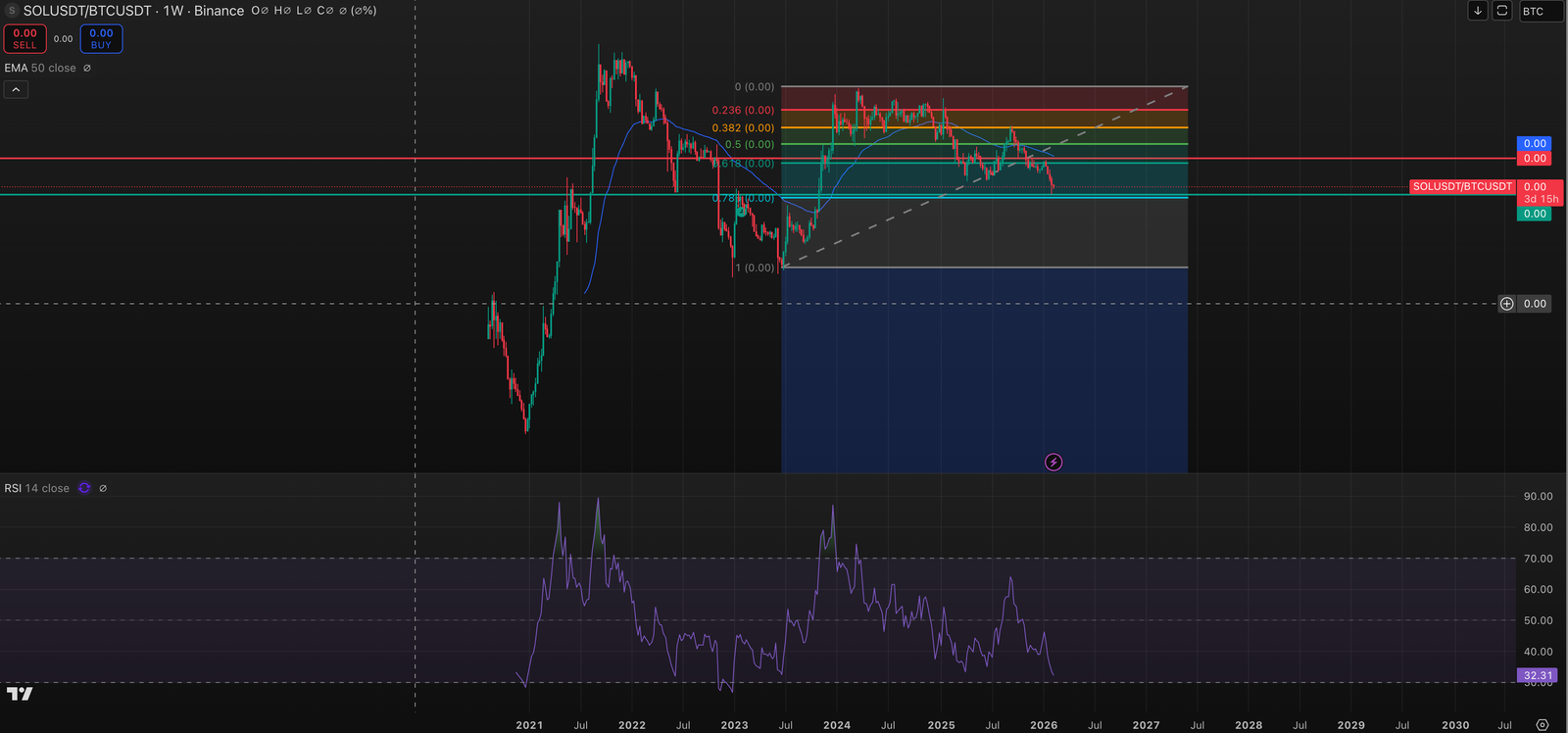Viewport: 1568px width, 733px height.
Task: Click the blue BUY button
Action: (101, 39)
